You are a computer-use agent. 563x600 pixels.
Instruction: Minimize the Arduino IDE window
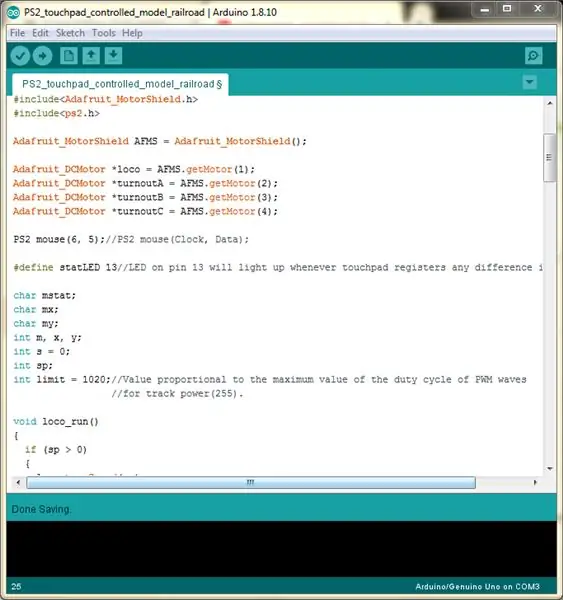(x=485, y=10)
